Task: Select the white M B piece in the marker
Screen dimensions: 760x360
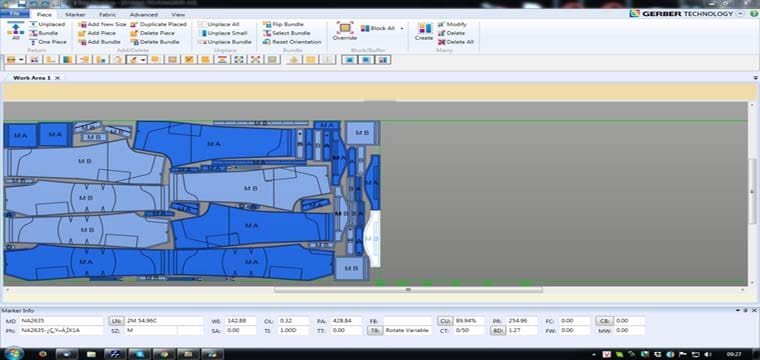Action: click(x=373, y=238)
